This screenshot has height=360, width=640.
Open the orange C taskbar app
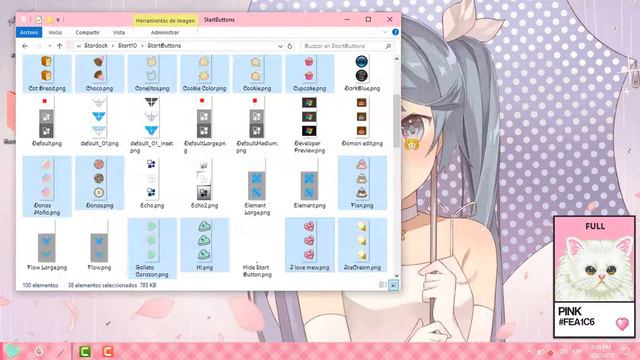pos(107,351)
